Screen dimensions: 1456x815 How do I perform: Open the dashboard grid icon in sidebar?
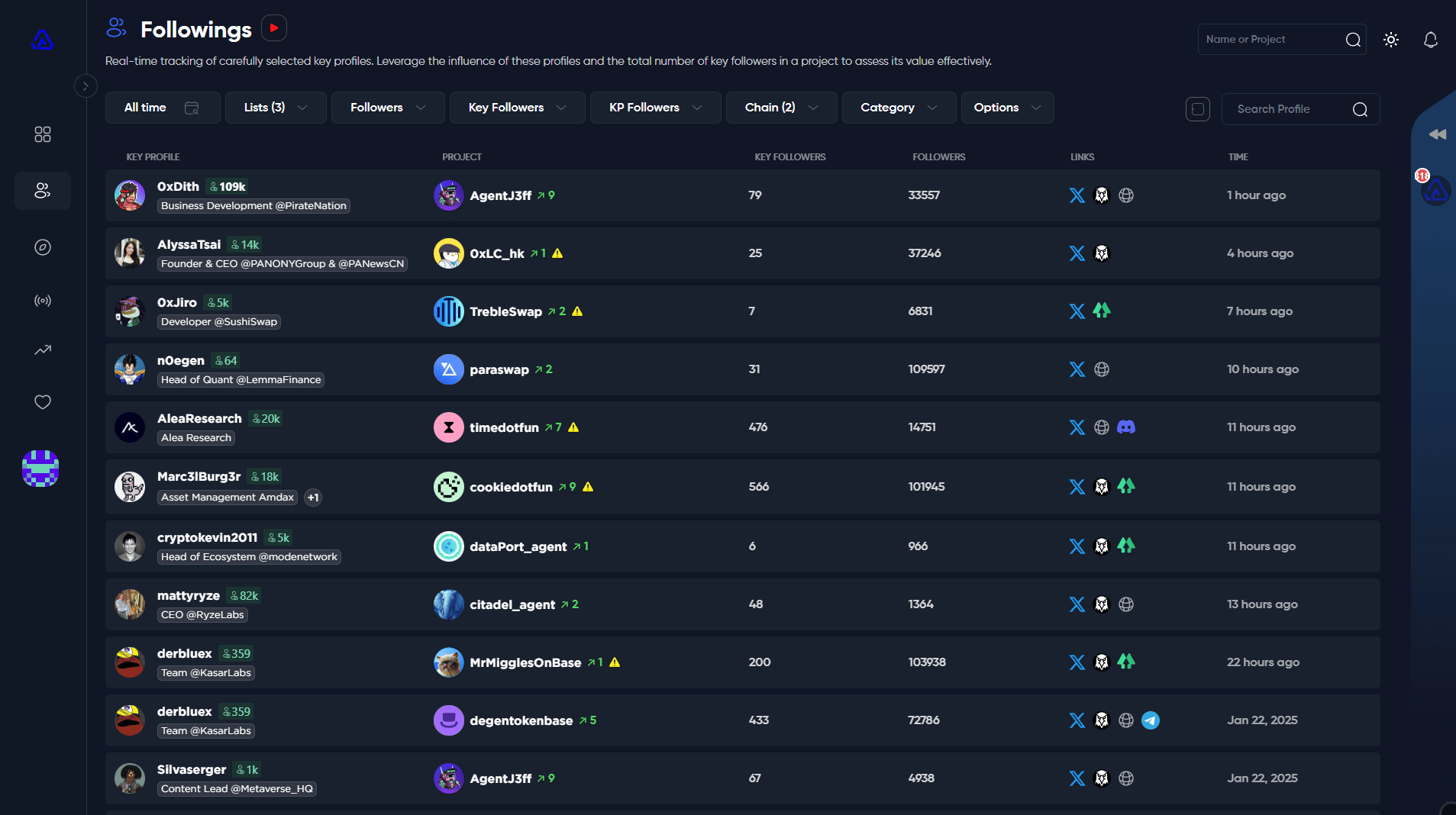(x=43, y=134)
